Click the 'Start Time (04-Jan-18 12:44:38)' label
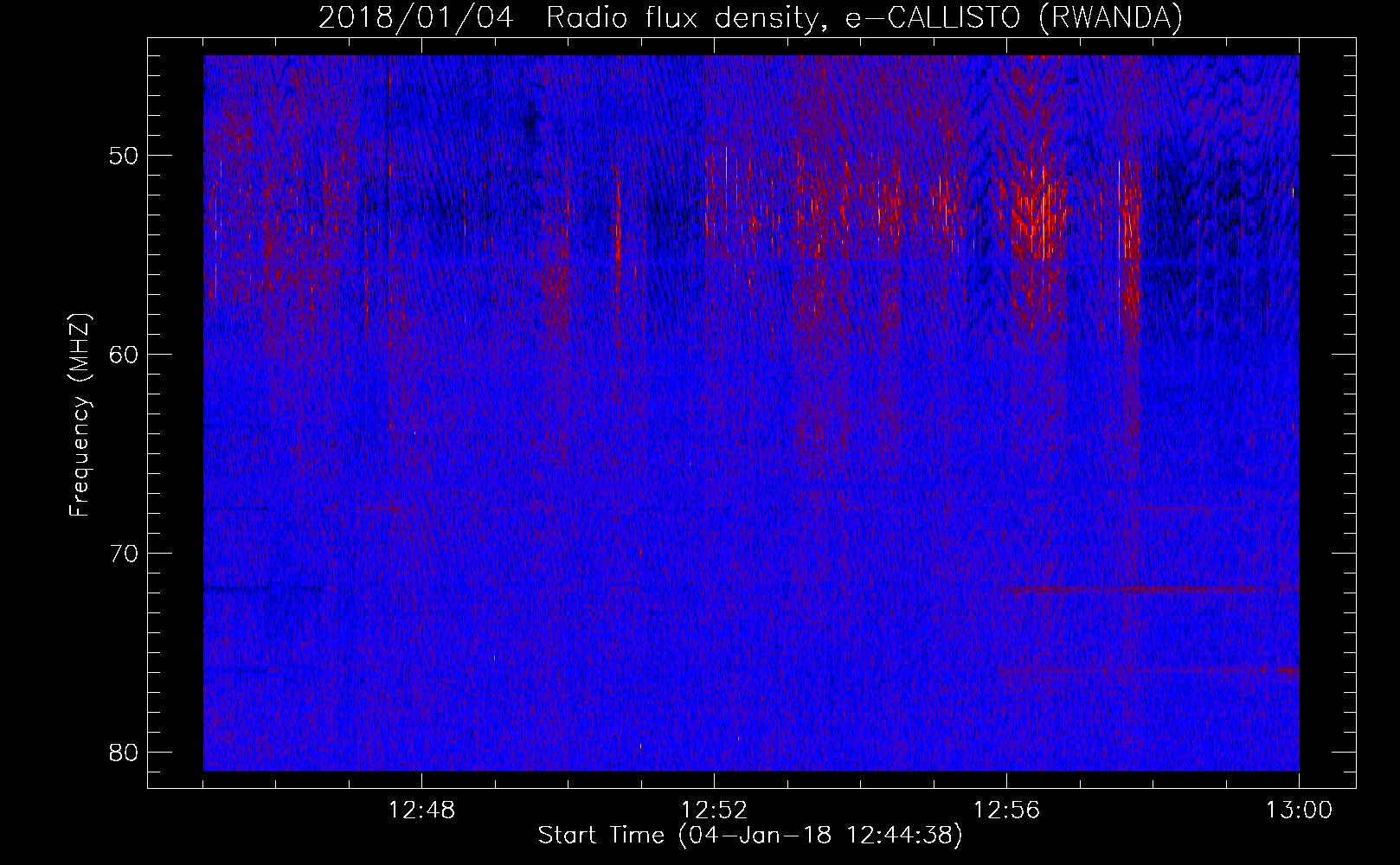The image size is (1400, 865). pyautogui.click(x=750, y=836)
